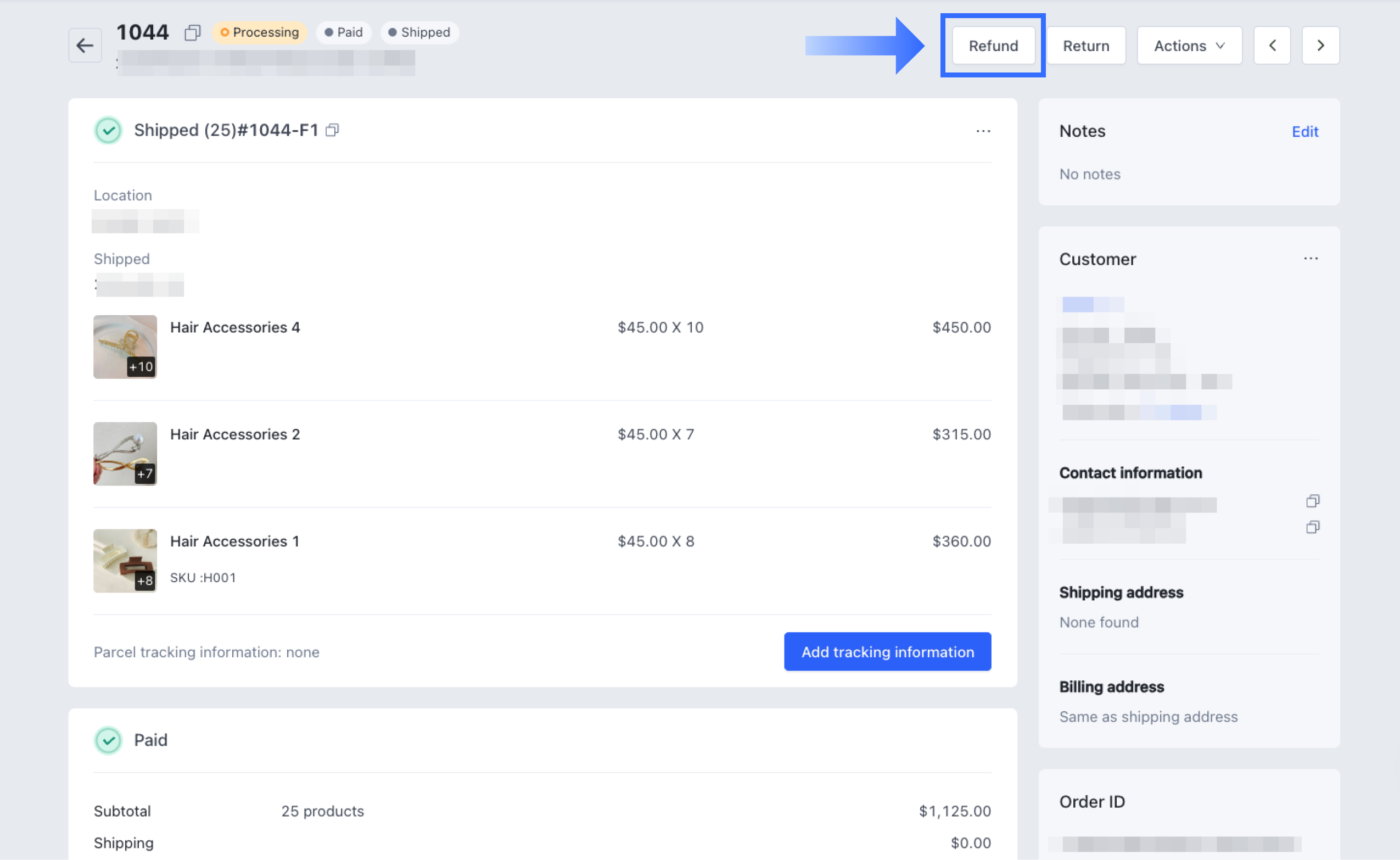Click the Return button
The image size is (1400, 860).
coord(1085,46)
